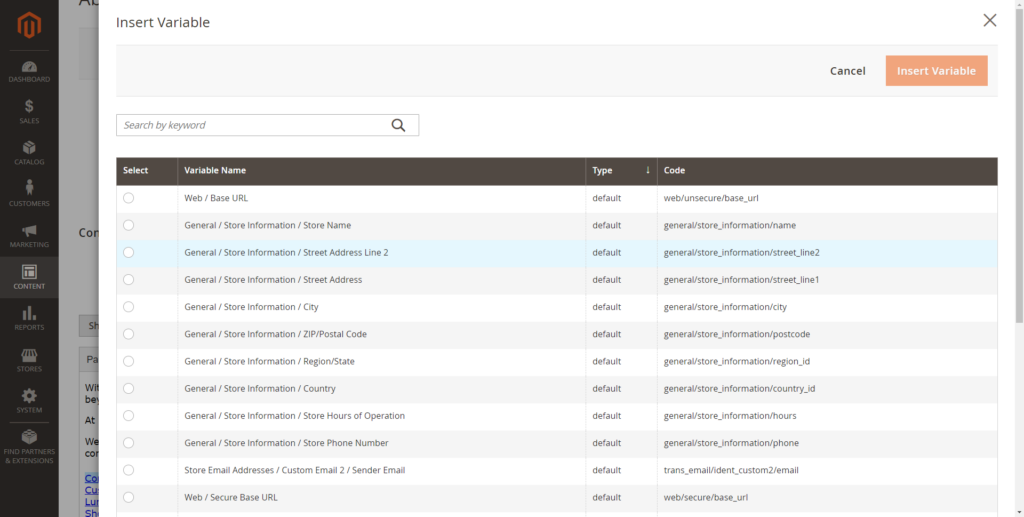Select the ZIP/Postal Code radio button

pyautogui.click(x=129, y=334)
